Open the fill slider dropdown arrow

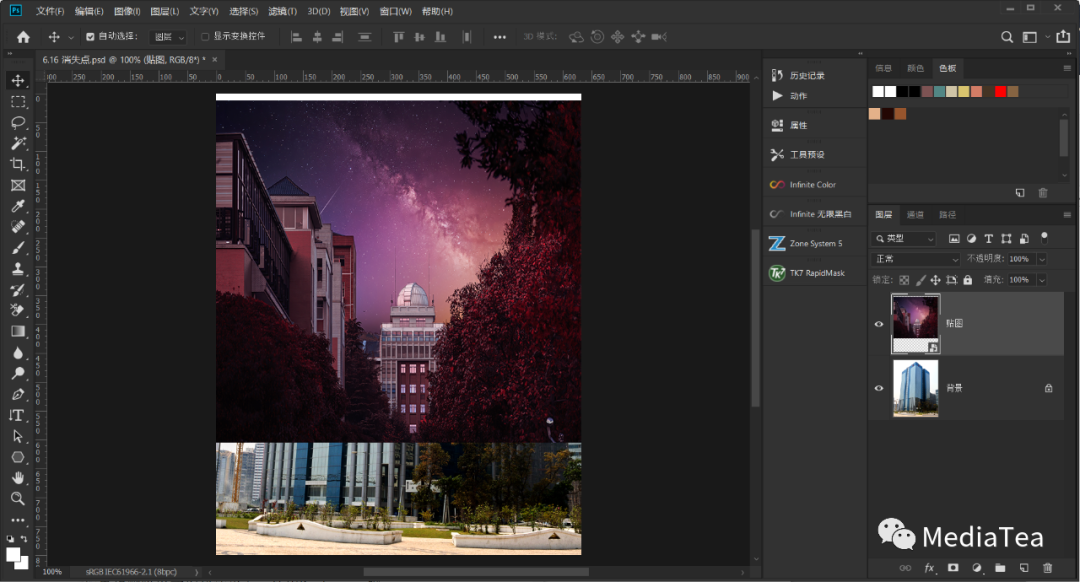[x=1041, y=280]
